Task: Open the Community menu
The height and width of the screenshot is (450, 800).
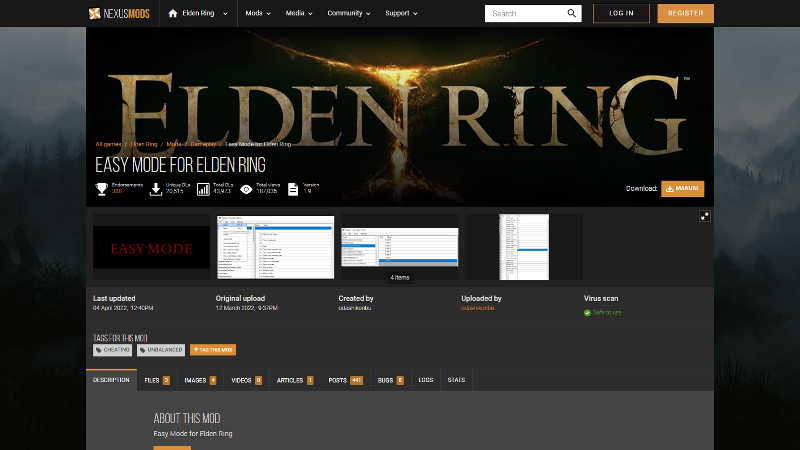Action: pyautogui.click(x=348, y=13)
